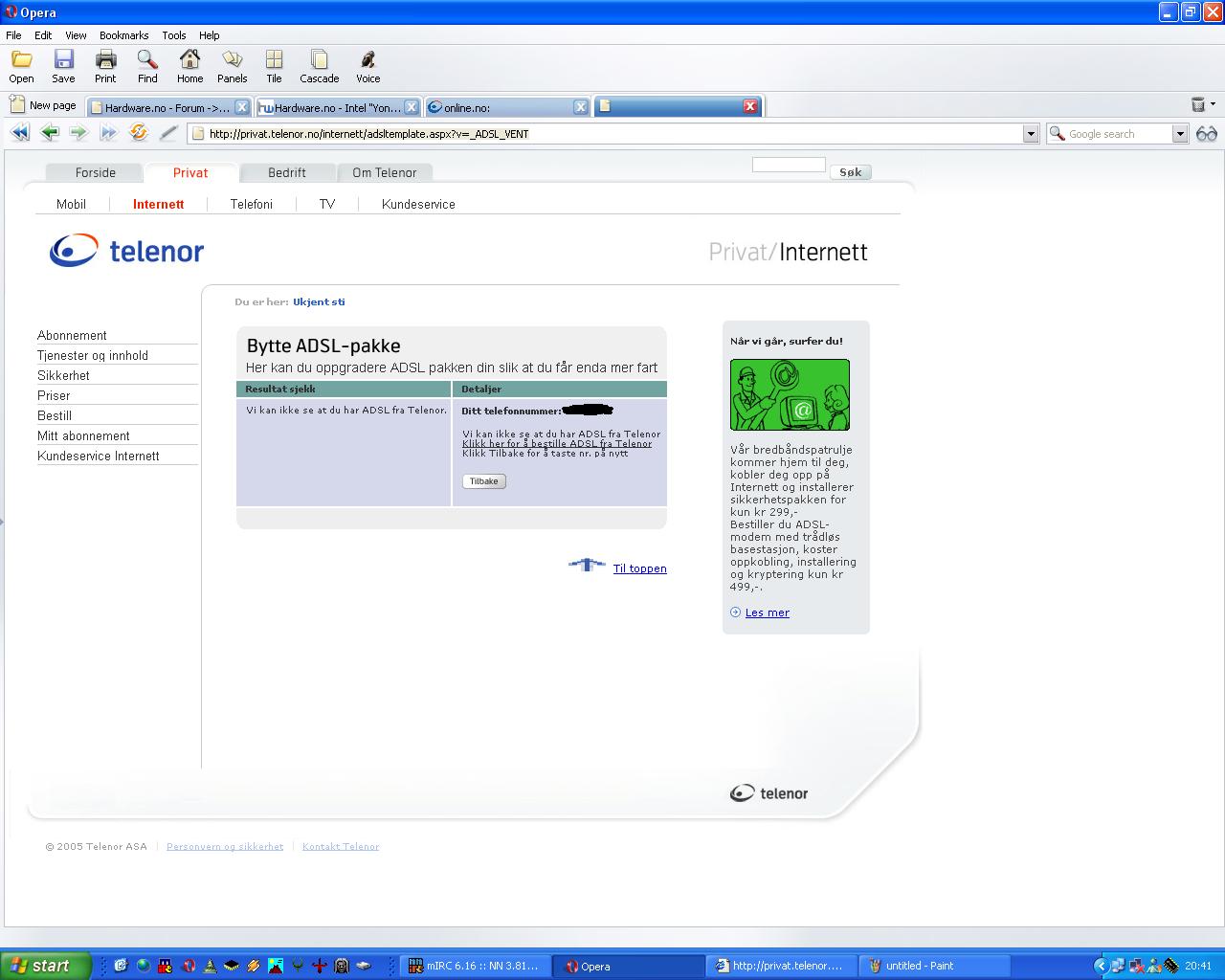Open the Edit menu
1225x980 pixels.
tap(43, 35)
